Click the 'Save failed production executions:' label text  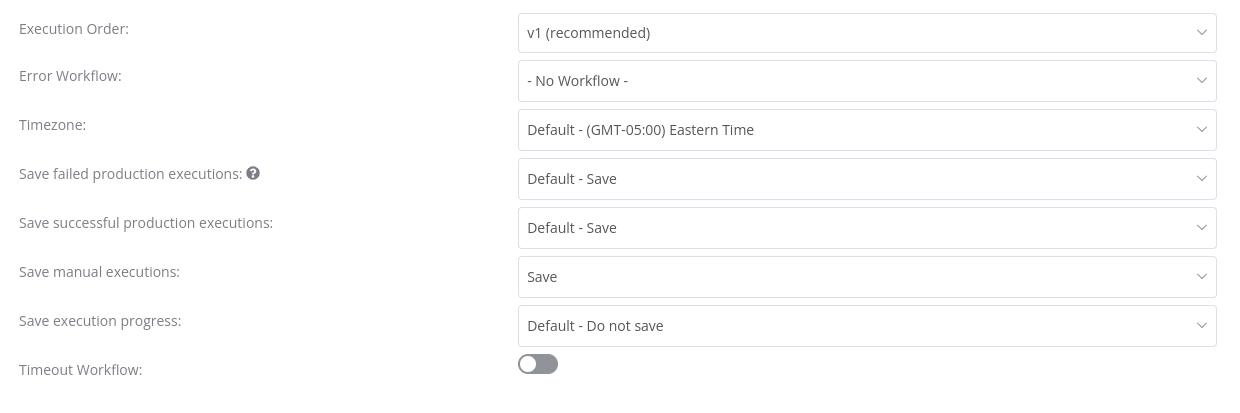[131, 174]
